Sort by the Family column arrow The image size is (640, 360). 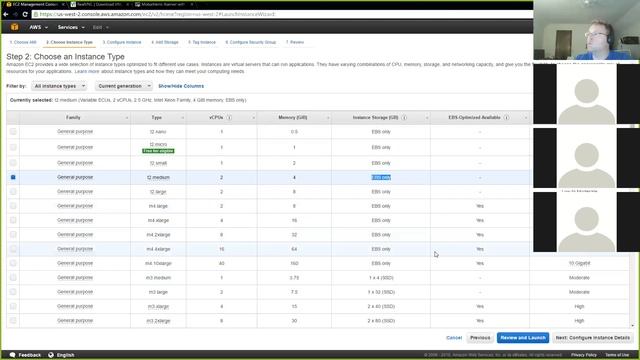pos(127,118)
